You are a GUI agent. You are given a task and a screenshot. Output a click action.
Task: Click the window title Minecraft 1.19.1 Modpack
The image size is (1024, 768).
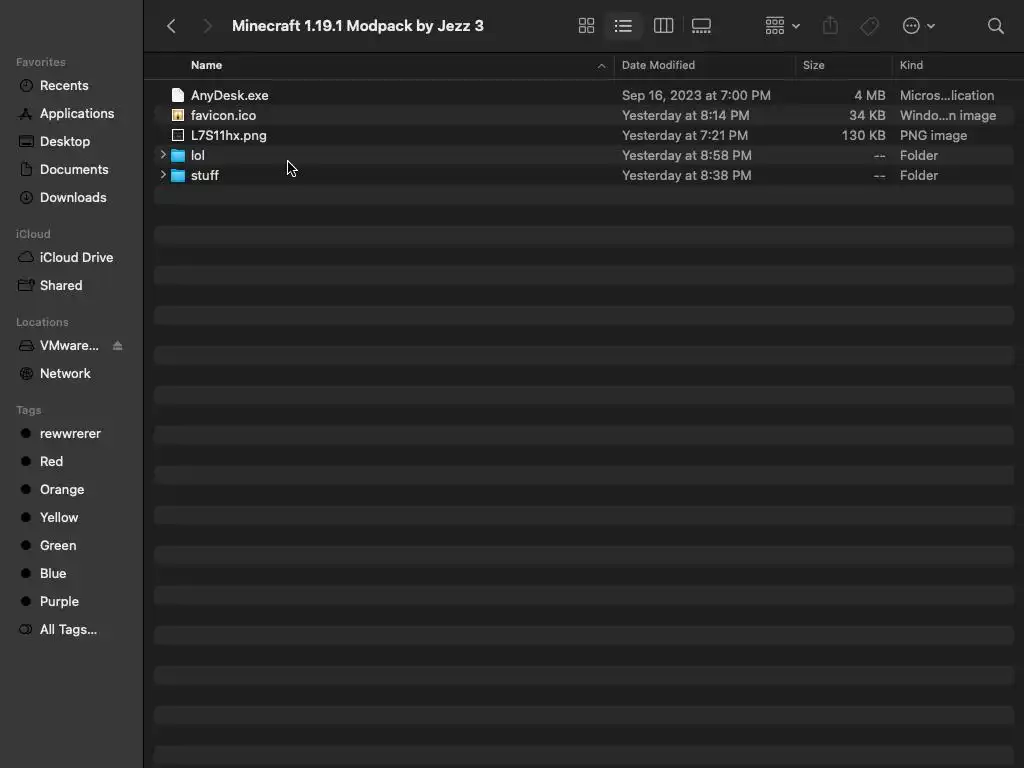[x=358, y=26]
